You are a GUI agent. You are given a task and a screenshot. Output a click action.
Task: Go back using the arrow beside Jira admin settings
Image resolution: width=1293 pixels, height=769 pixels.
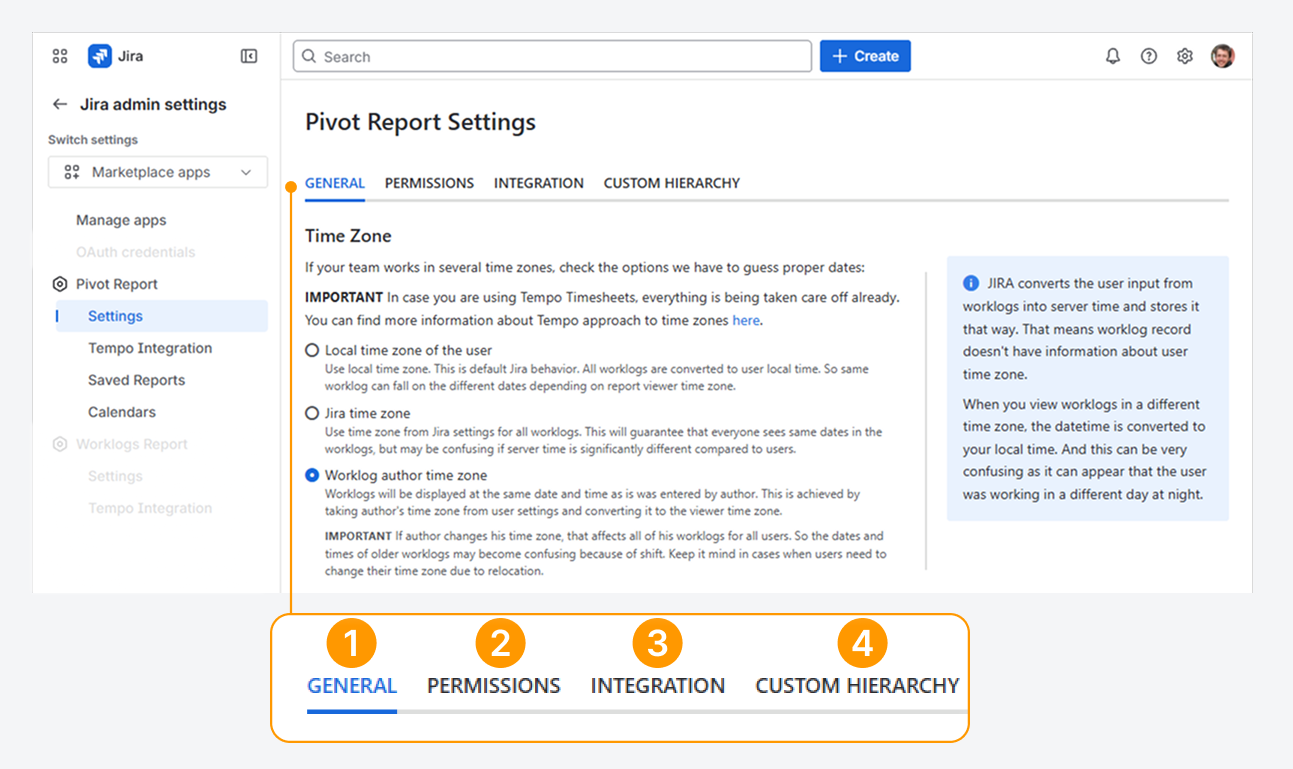[60, 104]
